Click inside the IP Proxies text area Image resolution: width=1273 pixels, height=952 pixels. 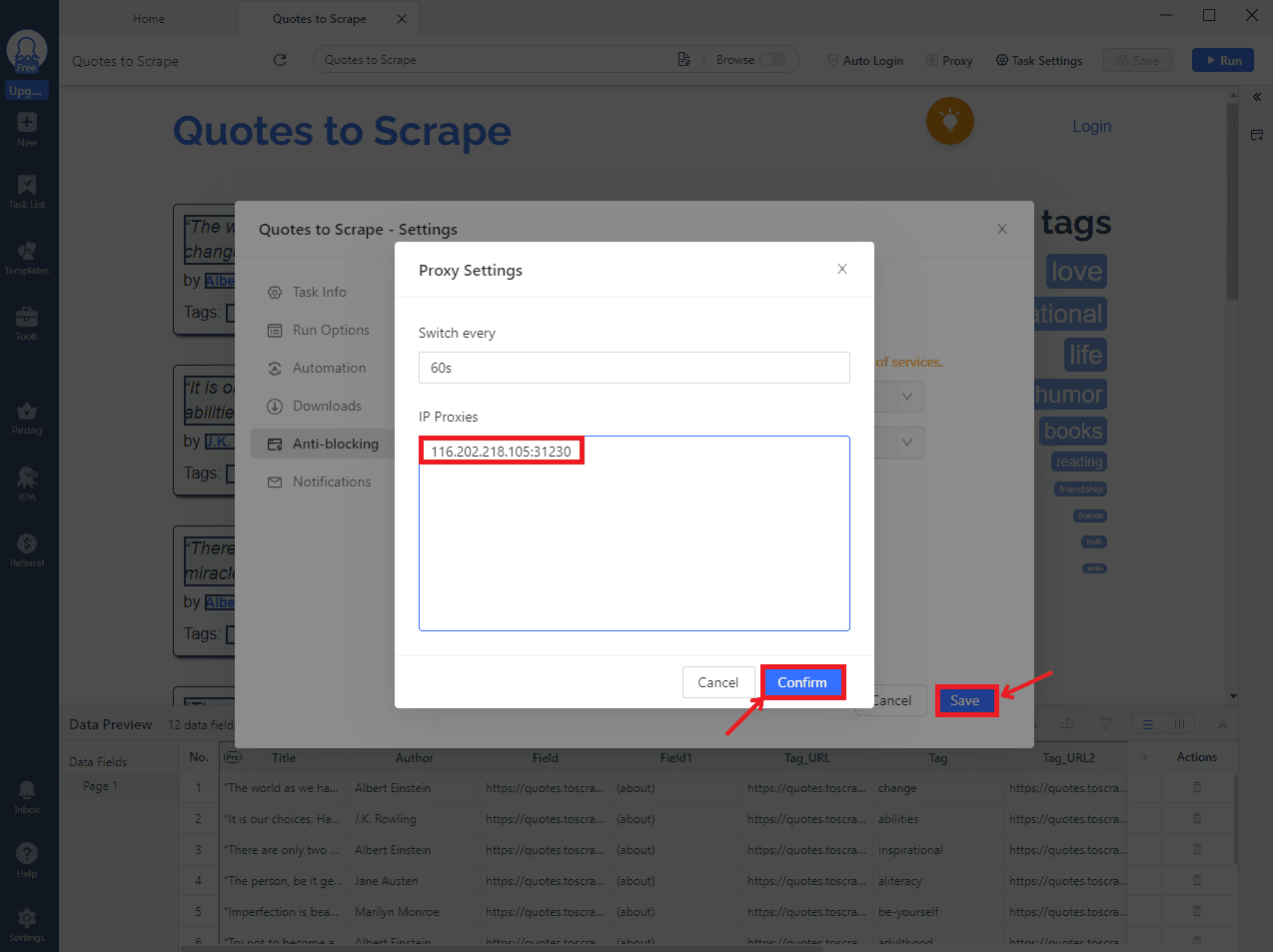click(x=635, y=532)
